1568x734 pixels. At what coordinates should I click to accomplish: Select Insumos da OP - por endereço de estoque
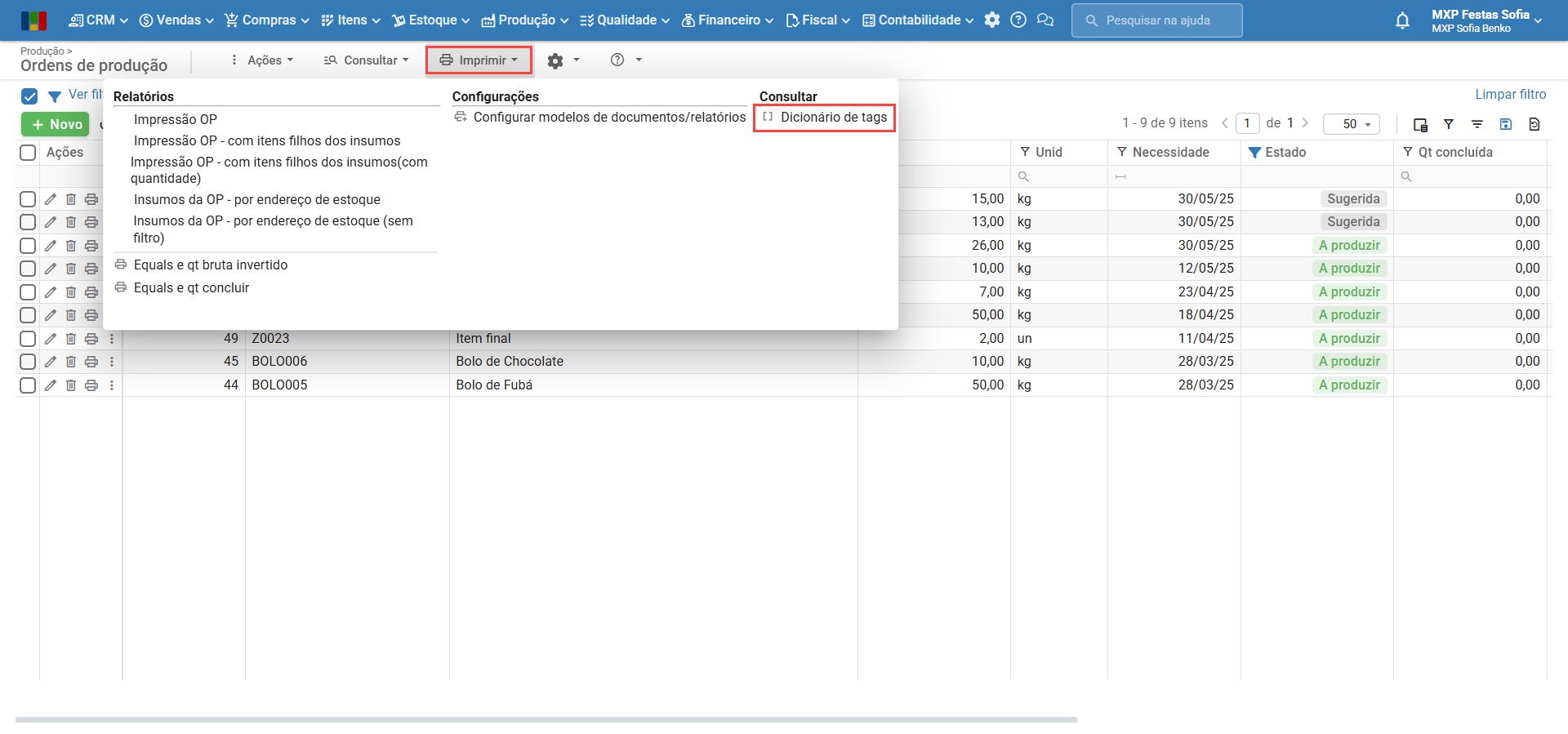coord(257,199)
